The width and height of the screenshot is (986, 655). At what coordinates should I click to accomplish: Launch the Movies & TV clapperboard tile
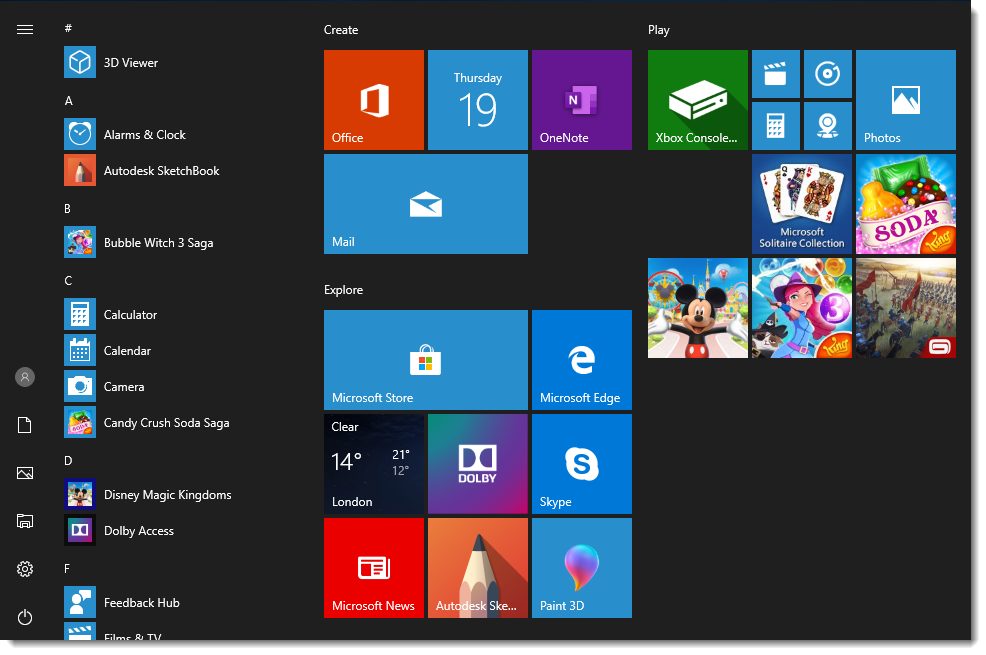tap(776, 74)
